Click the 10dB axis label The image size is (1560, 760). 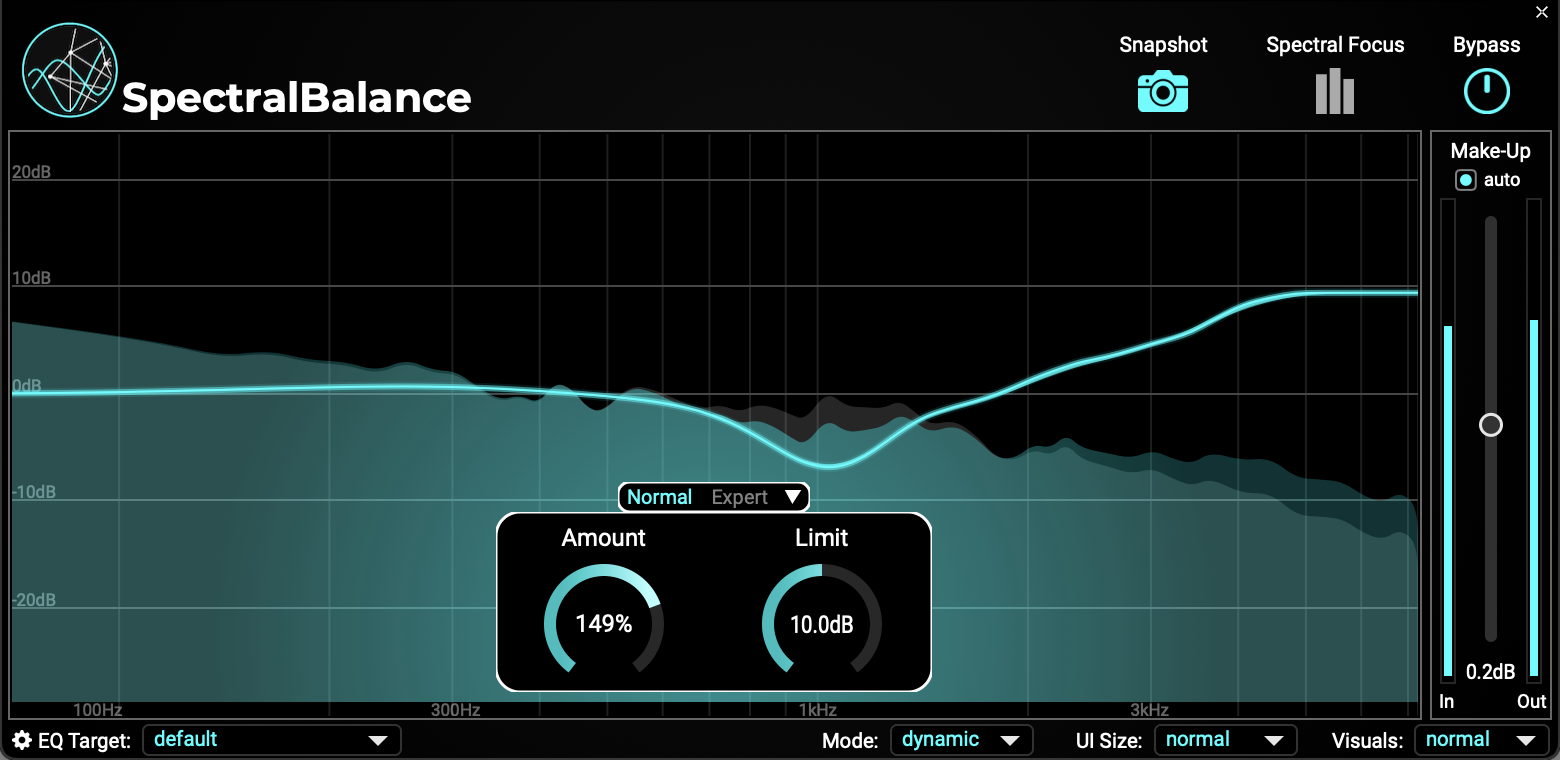31,278
